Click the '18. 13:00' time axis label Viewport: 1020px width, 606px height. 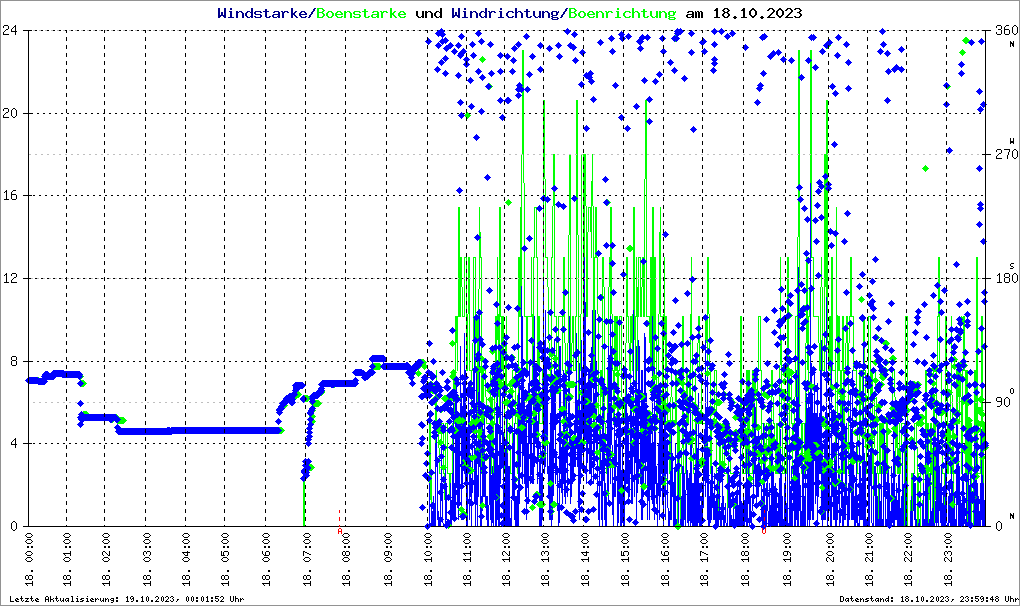546,559
